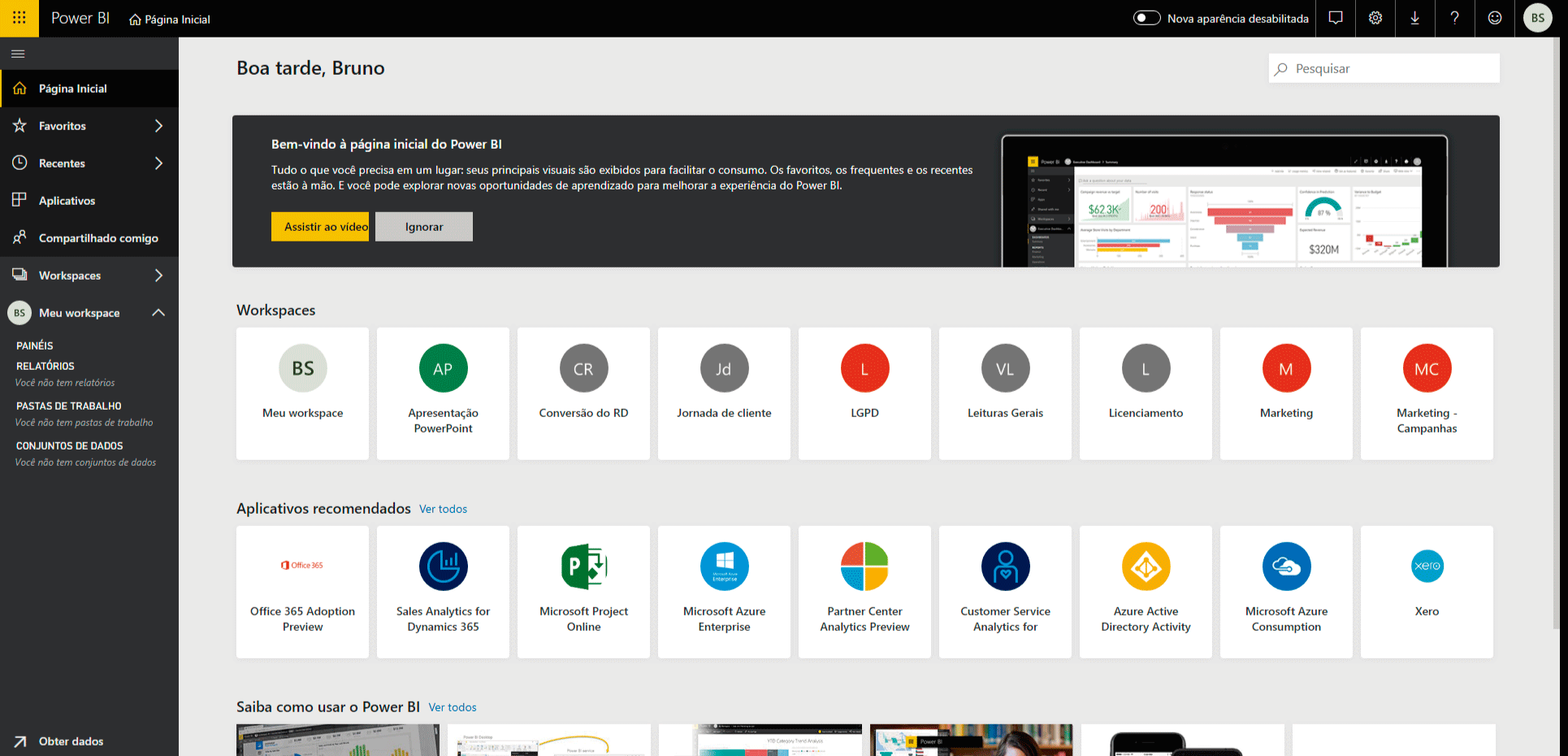Open Customer Service Analytics app

click(1005, 592)
